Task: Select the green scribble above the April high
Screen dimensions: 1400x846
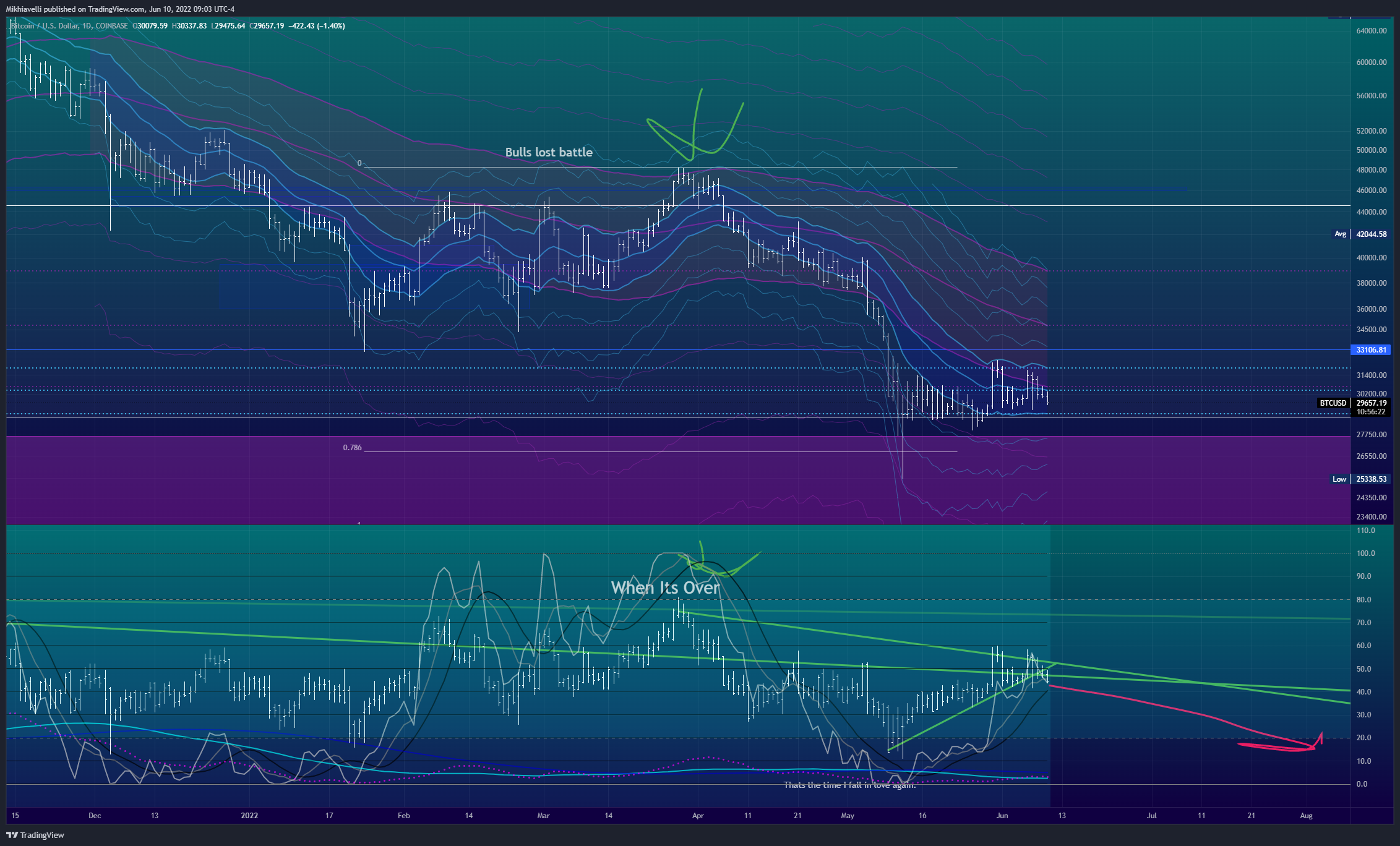Action: tap(695, 124)
